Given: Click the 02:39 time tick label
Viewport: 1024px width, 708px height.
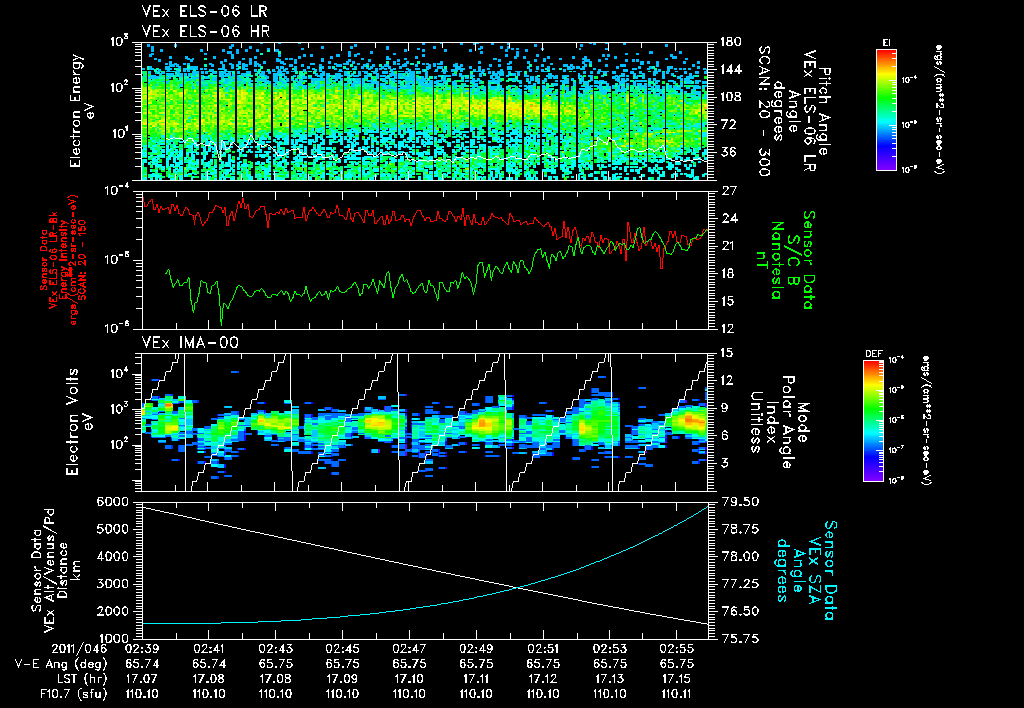Looking at the screenshot, I should click(141, 648).
